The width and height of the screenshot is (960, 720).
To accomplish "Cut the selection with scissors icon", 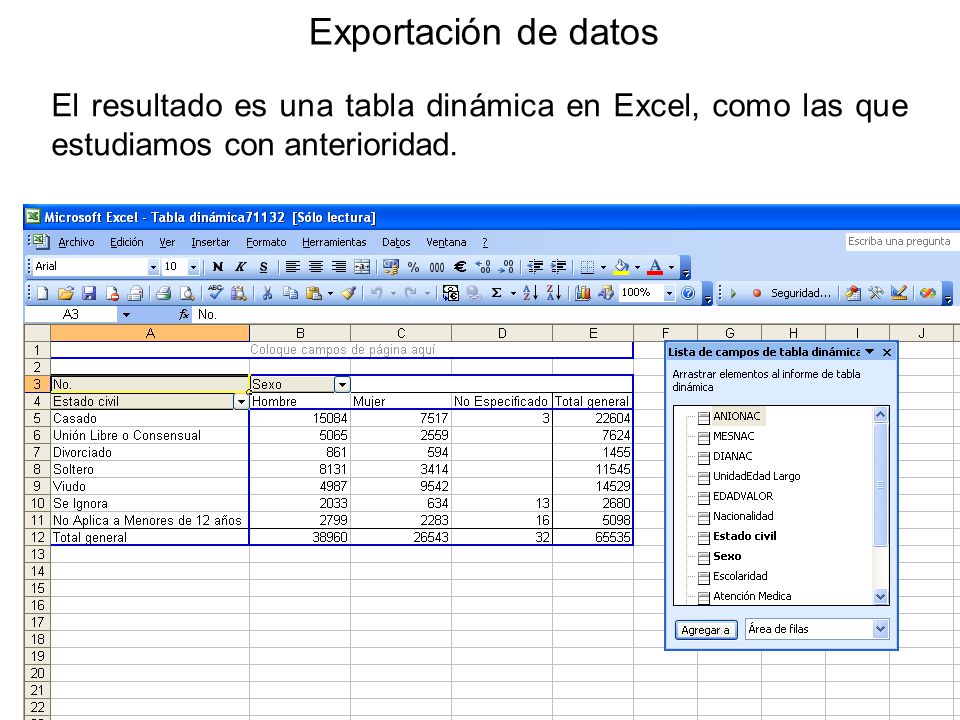I will 267,293.
